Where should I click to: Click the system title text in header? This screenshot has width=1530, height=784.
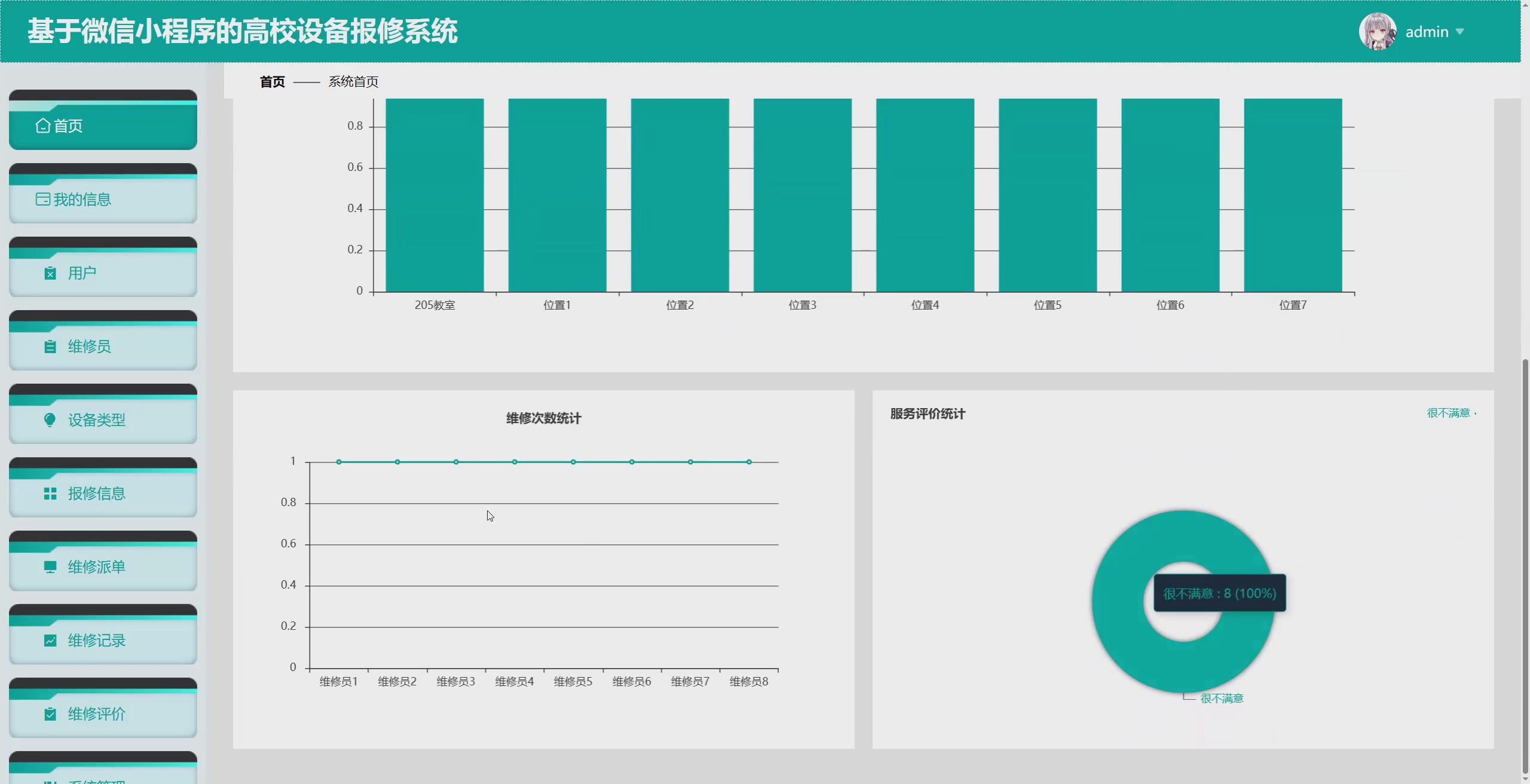coord(242,31)
